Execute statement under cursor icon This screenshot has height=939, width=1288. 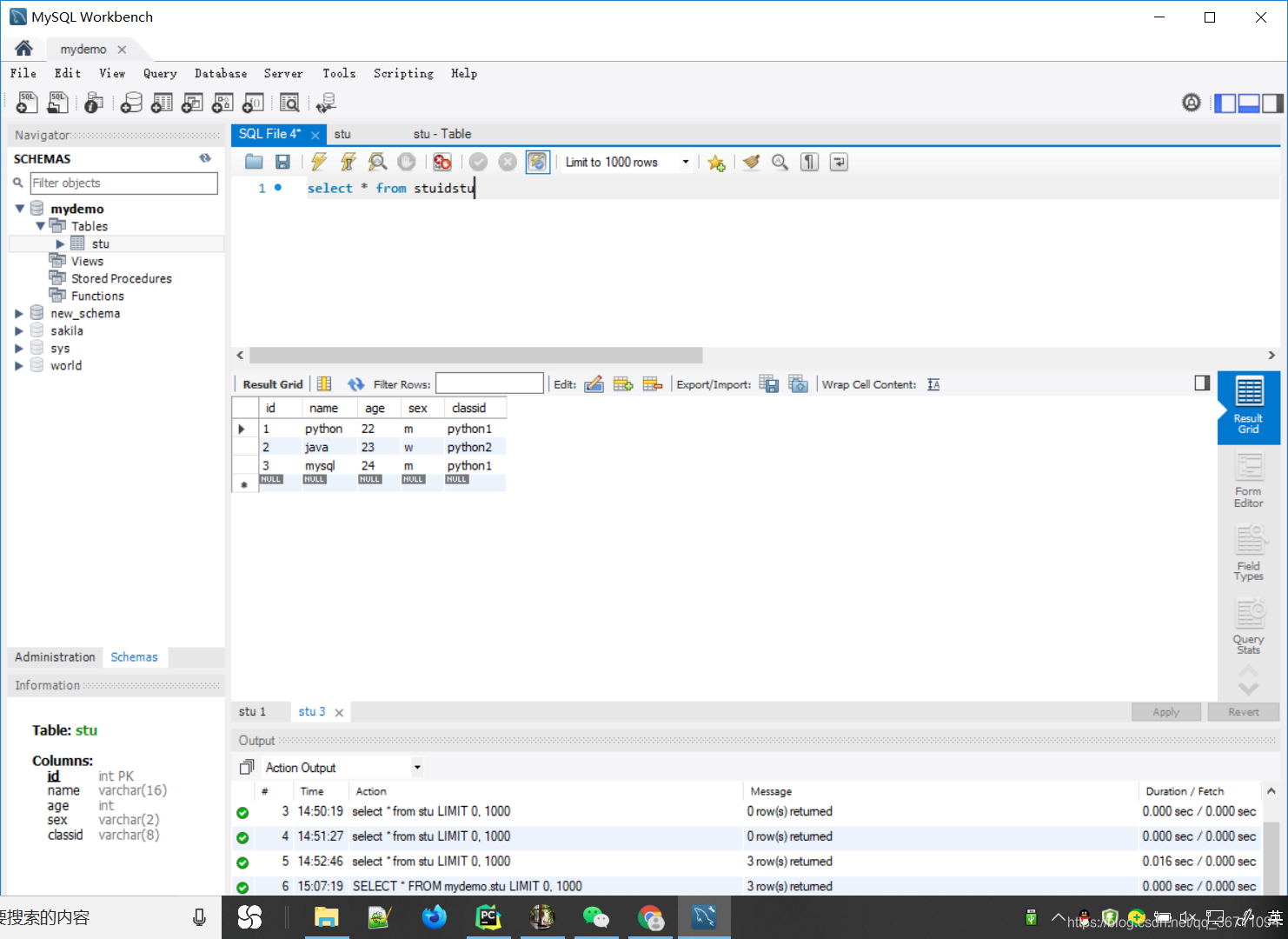tap(348, 162)
